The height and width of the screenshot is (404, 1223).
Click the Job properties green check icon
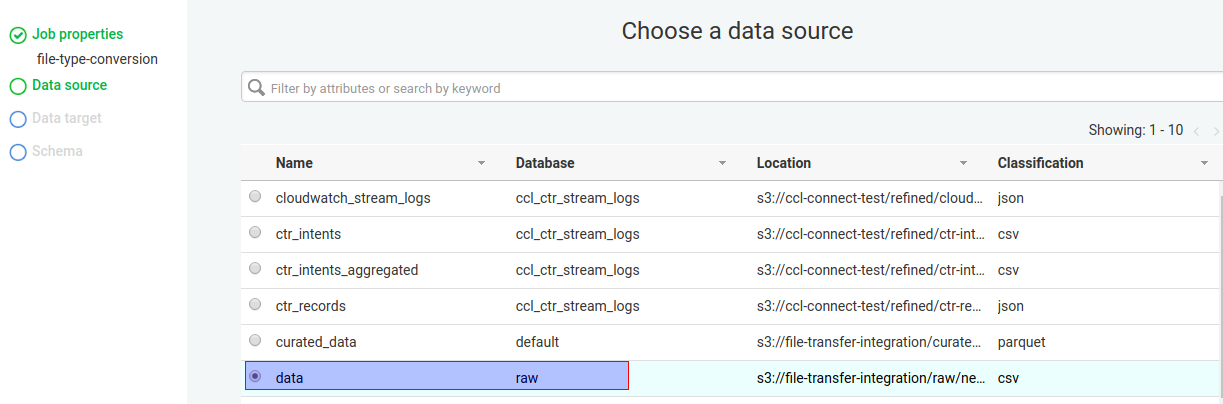pos(17,35)
